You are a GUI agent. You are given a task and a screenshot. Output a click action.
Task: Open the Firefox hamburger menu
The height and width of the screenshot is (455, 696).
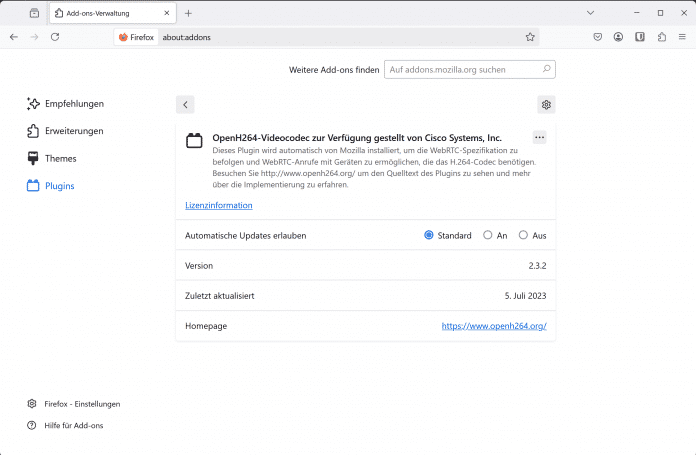(x=682, y=37)
